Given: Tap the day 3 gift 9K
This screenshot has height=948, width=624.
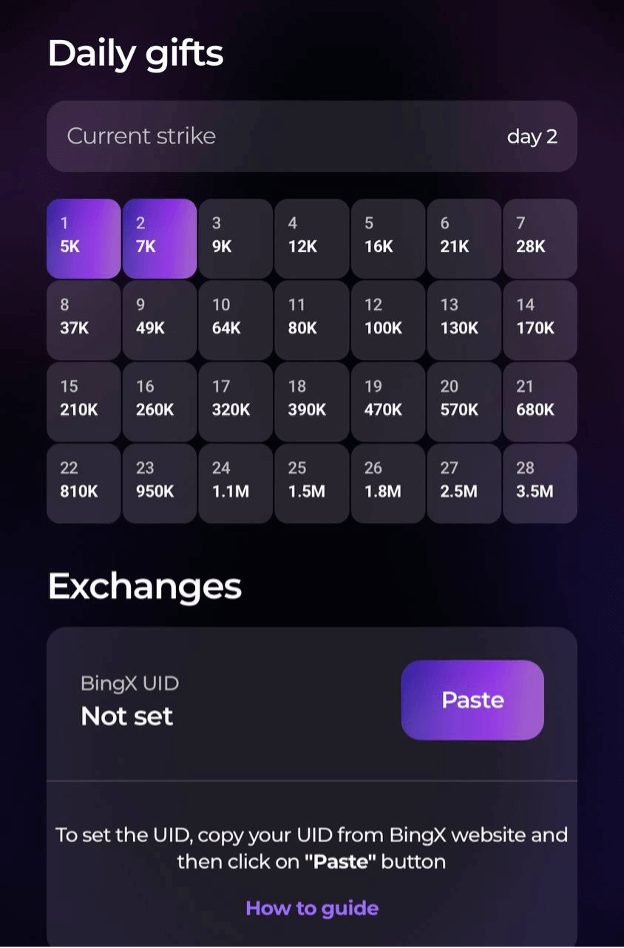Looking at the screenshot, I should pos(236,238).
